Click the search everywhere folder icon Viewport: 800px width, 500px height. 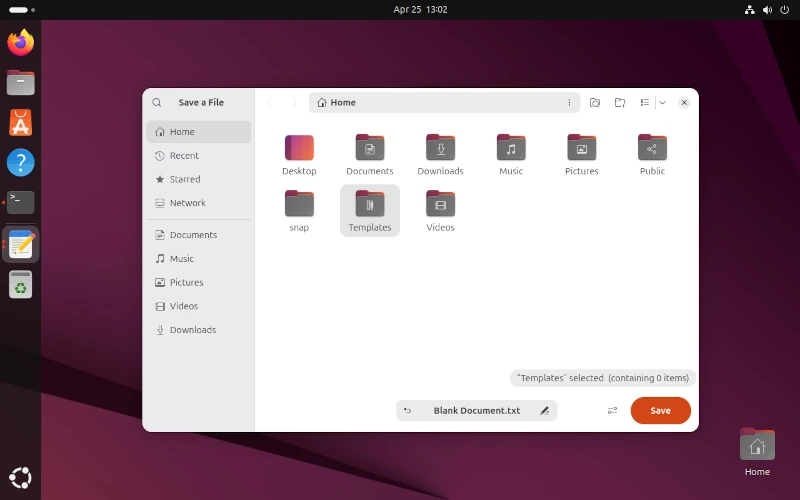tap(595, 103)
